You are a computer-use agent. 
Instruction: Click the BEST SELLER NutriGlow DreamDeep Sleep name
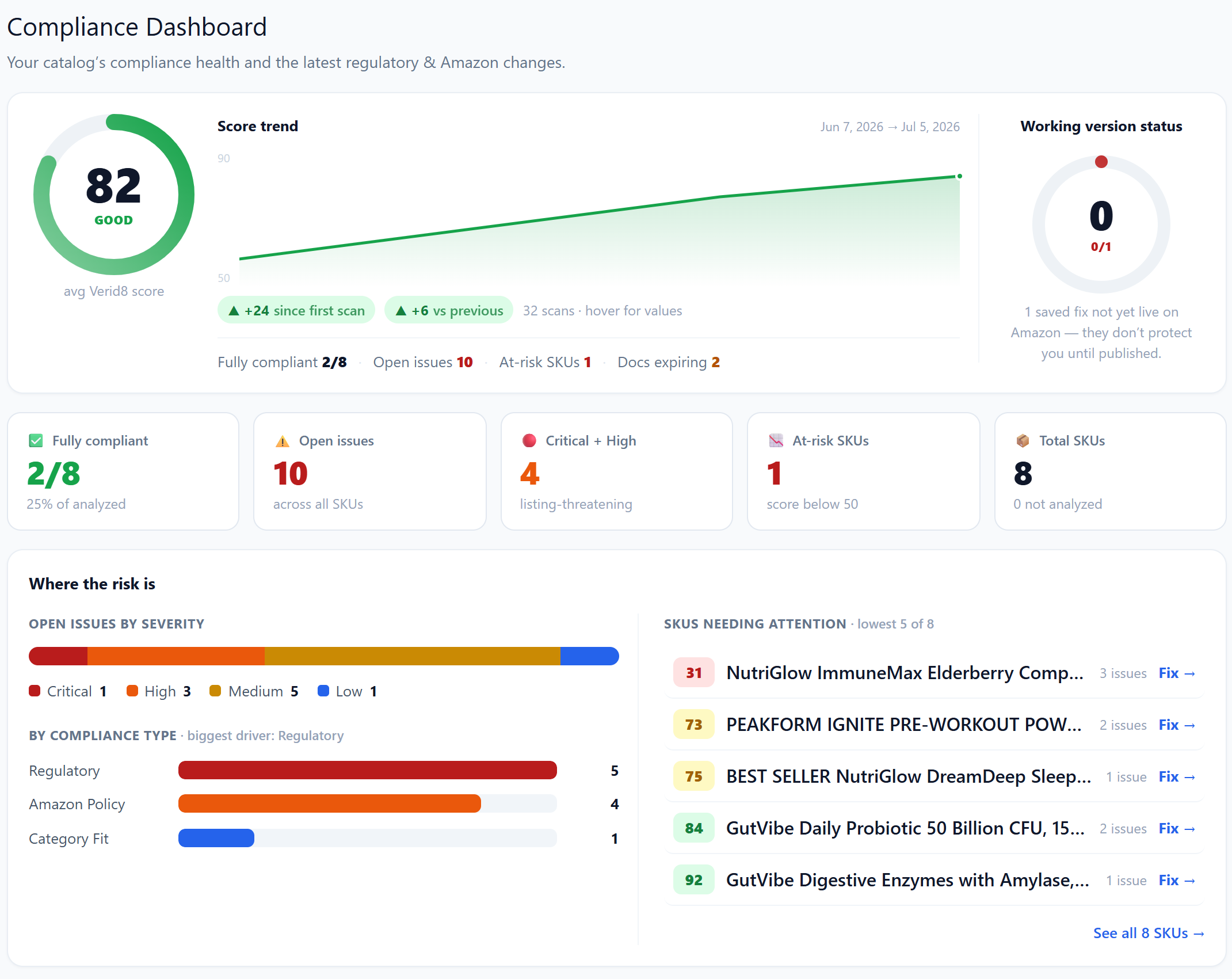[909, 776]
